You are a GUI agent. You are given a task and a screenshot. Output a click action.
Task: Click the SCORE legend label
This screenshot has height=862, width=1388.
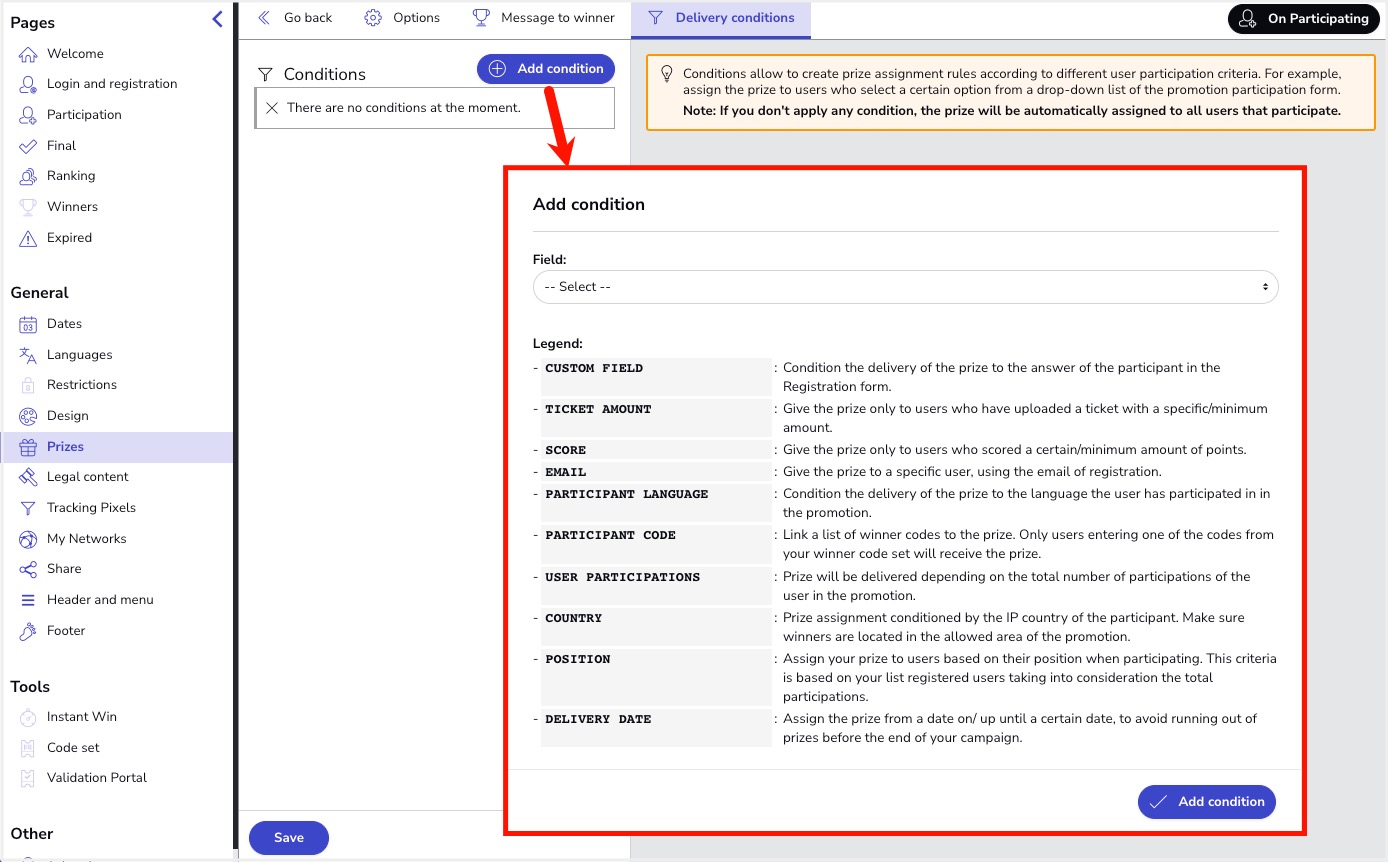click(566, 450)
